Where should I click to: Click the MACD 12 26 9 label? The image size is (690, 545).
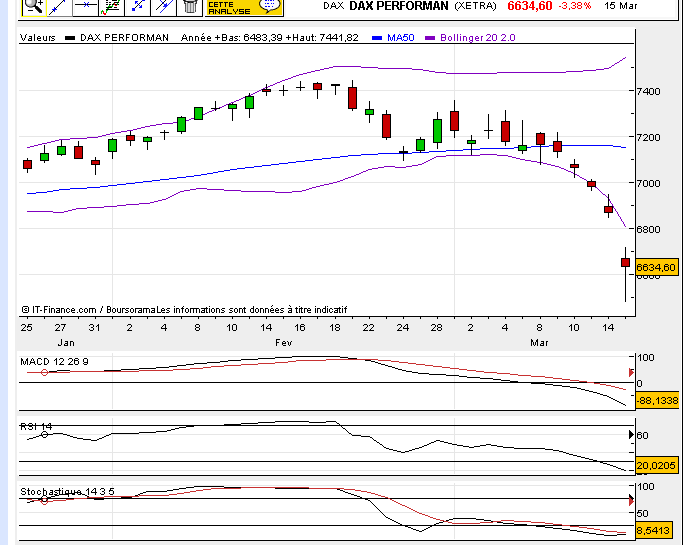click(54, 362)
